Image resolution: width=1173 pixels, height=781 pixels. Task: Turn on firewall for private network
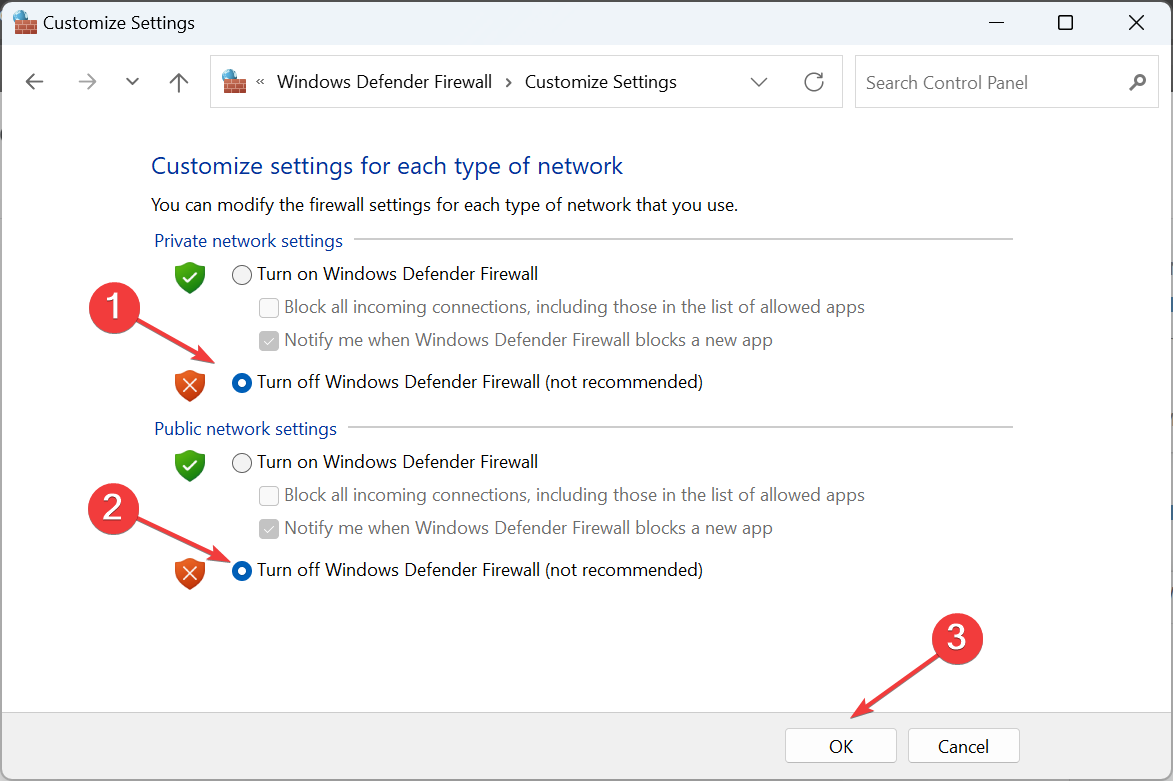pyautogui.click(x=242, y=275)
